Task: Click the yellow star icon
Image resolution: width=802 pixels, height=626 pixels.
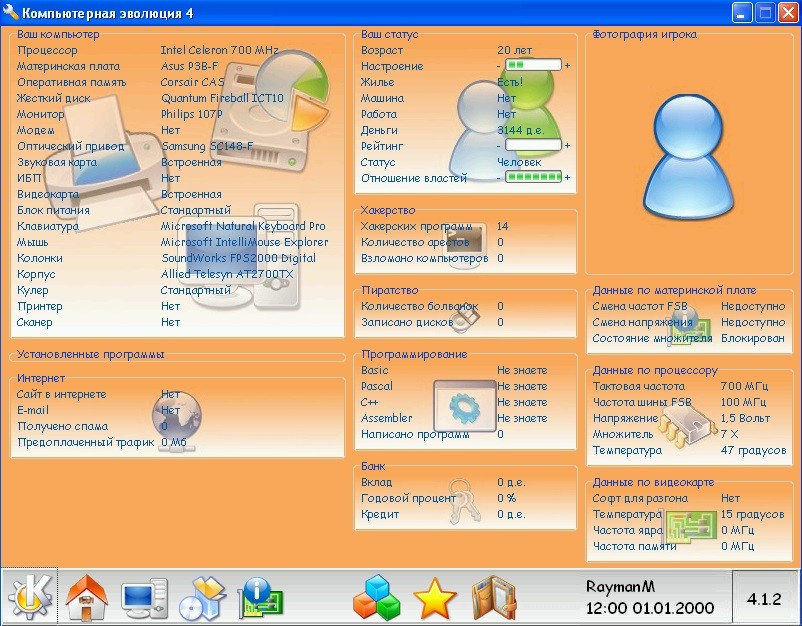Action: [x=435, y=598]
